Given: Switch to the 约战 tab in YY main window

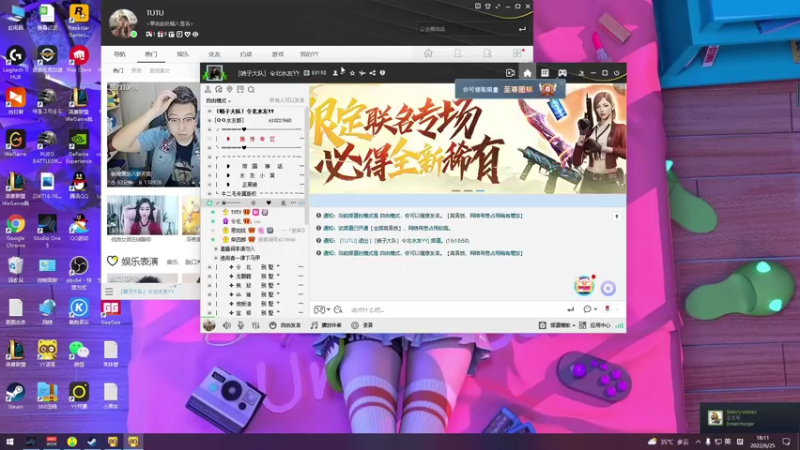Looking at the screenshot, I should (246, 54).
